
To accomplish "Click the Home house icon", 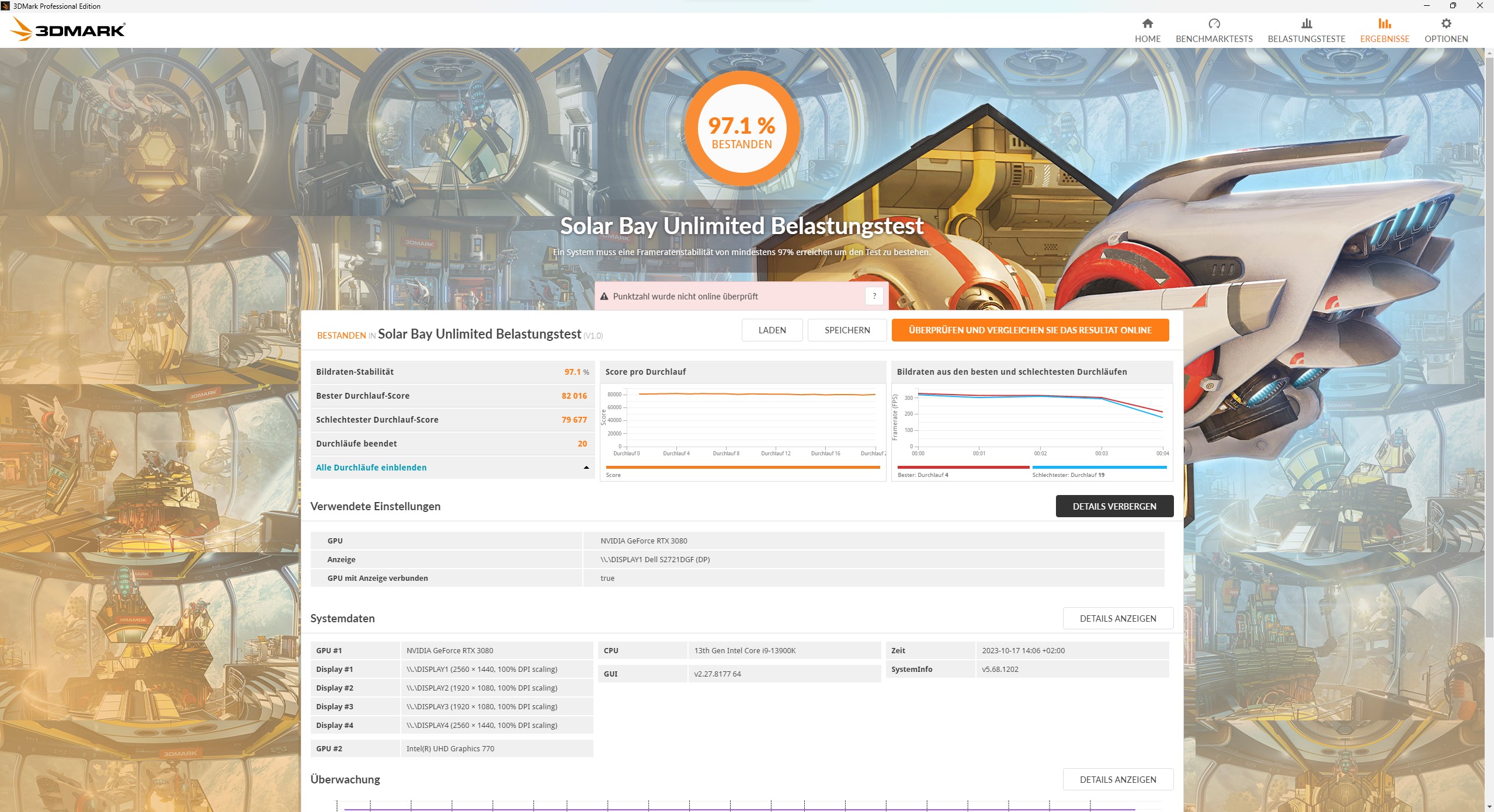I will pyautogui.click(x=1147, y=24).
